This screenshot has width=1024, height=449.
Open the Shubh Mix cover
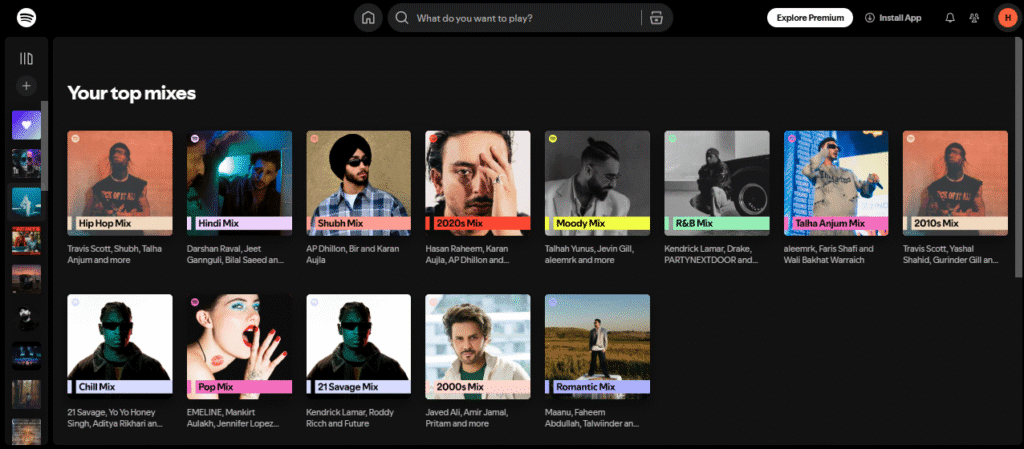coord(359,183)
